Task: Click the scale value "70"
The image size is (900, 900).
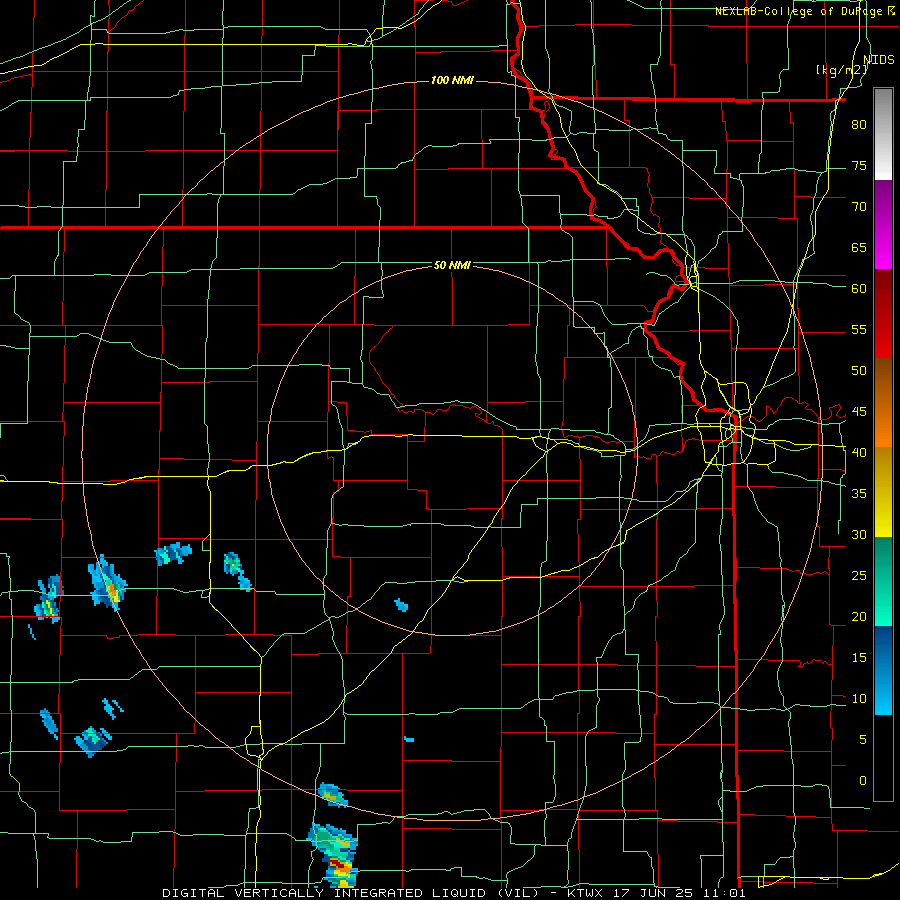Action: [859, 207]
